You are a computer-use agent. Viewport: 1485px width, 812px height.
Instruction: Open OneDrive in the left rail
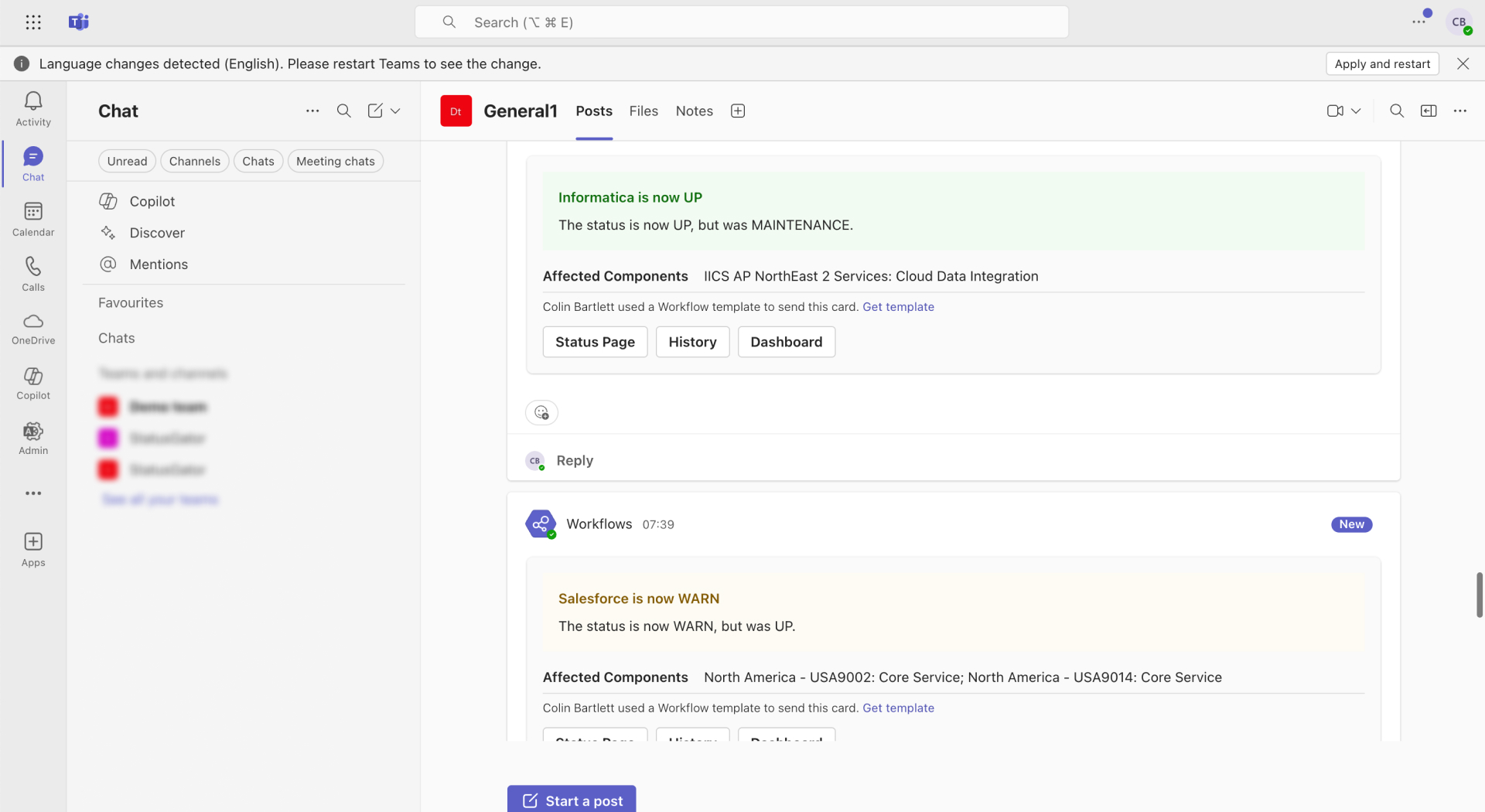[x=33, y=329]
